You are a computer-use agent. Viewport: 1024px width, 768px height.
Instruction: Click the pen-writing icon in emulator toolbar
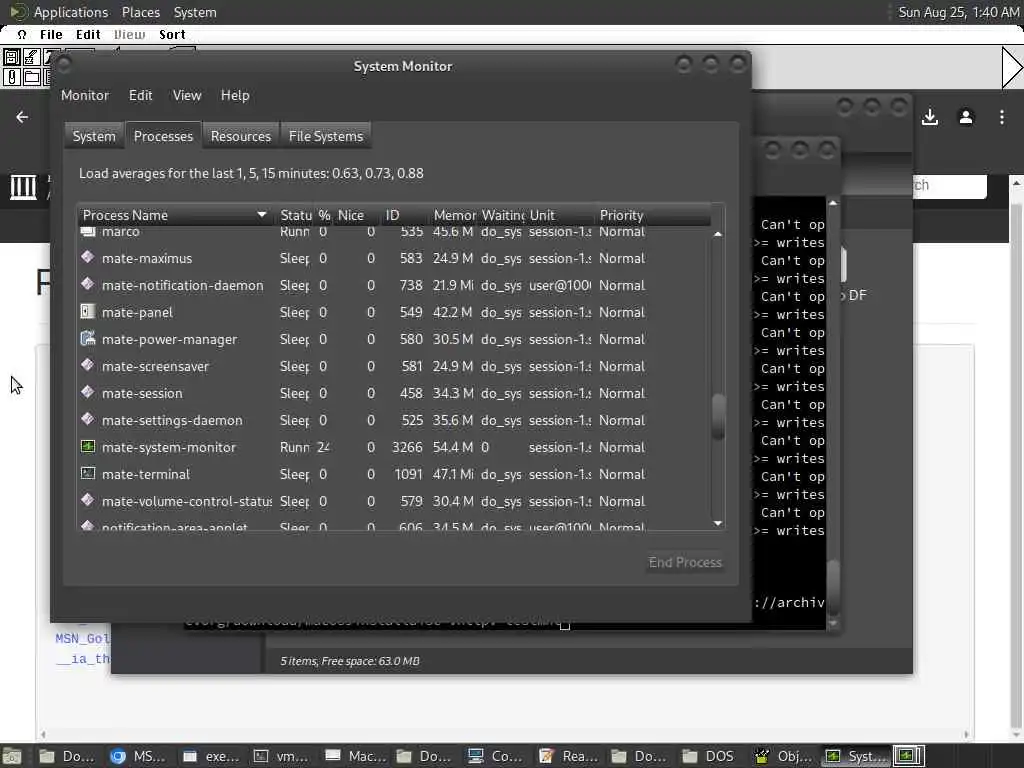pyautogui.click(x=31, y=57)
